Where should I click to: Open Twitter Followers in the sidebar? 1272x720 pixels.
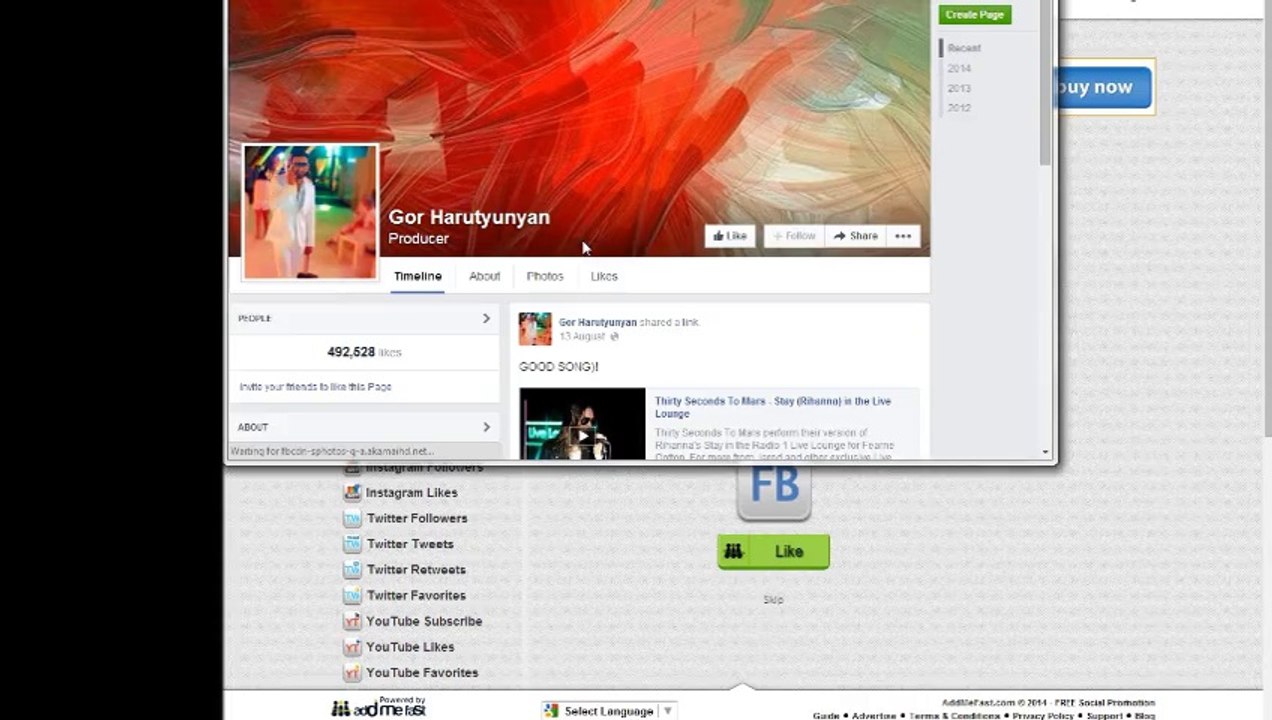[x=417, y=518]
